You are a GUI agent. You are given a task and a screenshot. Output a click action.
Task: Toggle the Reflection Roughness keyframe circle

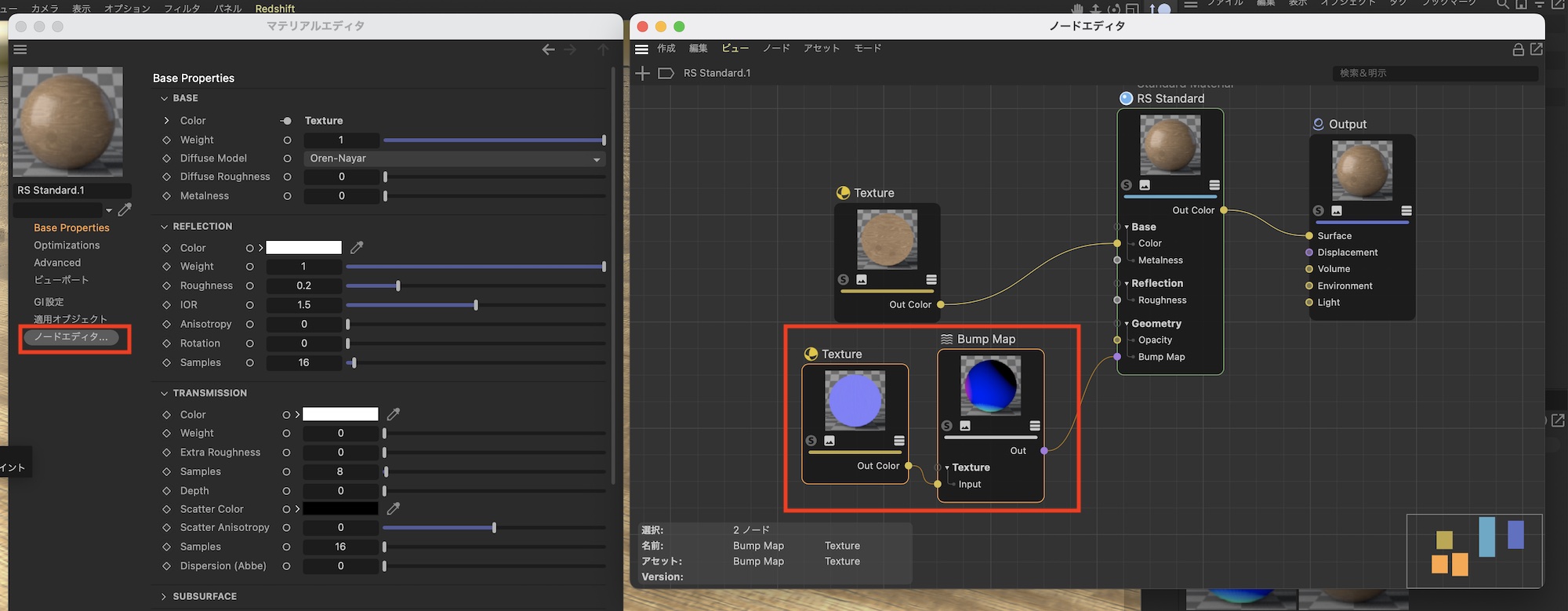click(x=250, y=286)
